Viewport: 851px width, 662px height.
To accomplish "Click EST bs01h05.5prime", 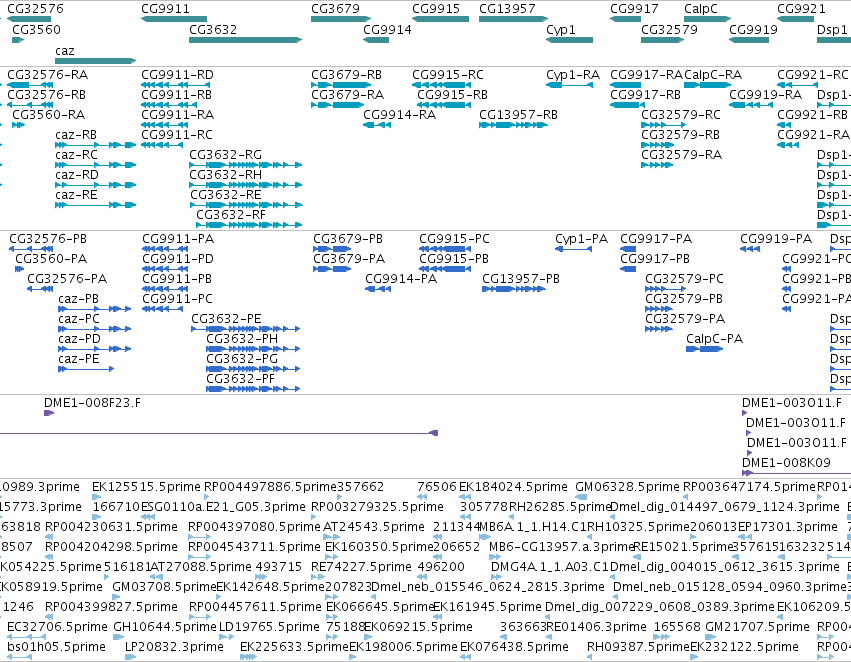I will point(56,647).
